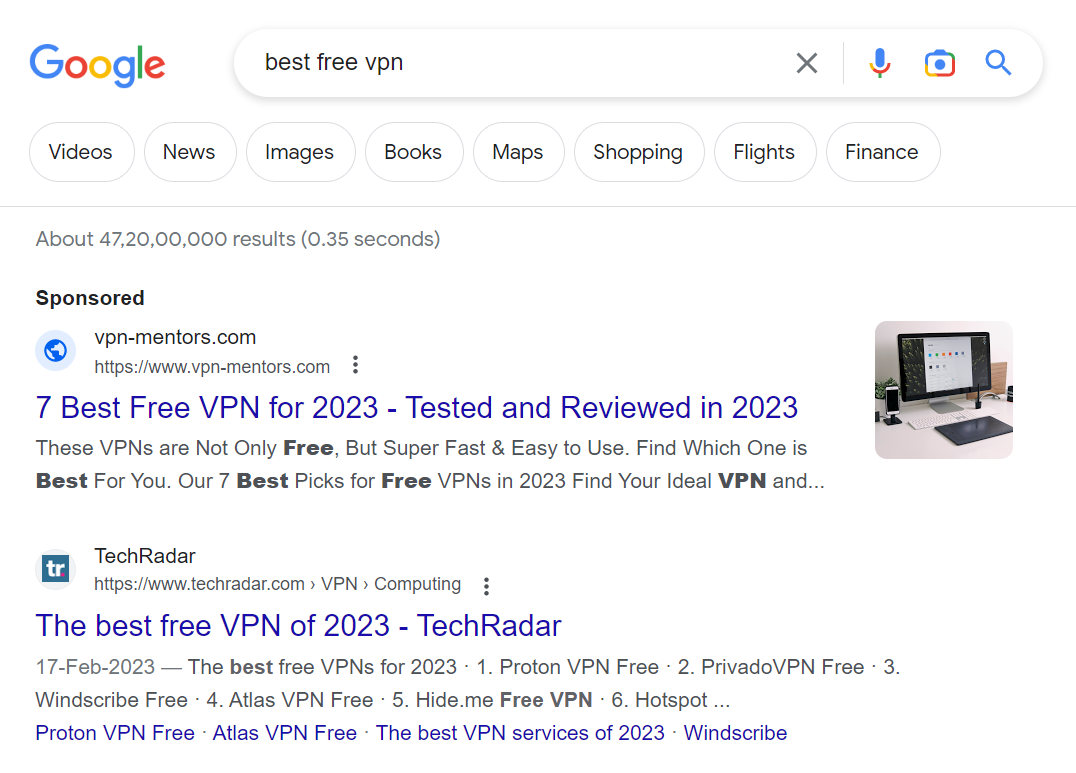Open '7 Best Free VPN for 2023' ad link
The height and width of the screenshot is (773, 1076).
417,408
